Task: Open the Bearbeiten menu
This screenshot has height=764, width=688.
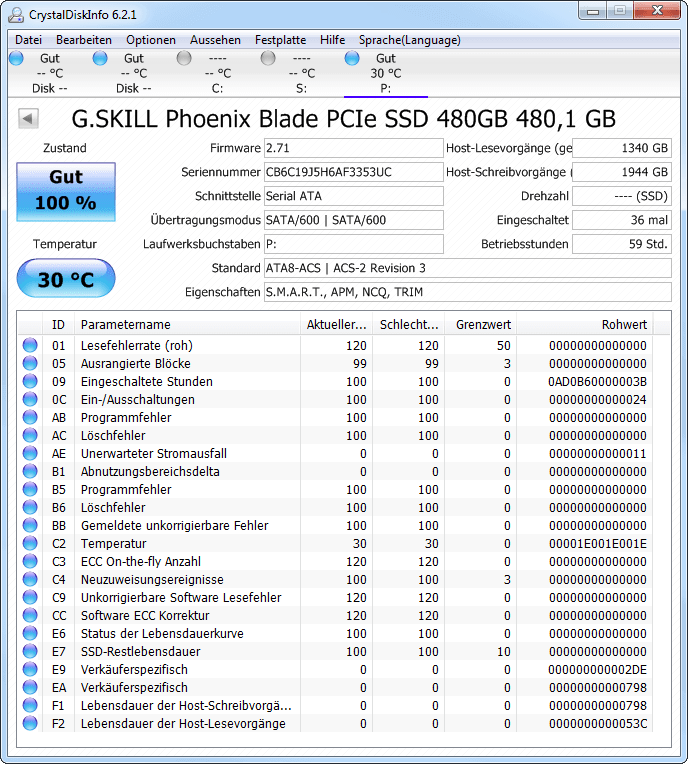Action: coord(84,40)
